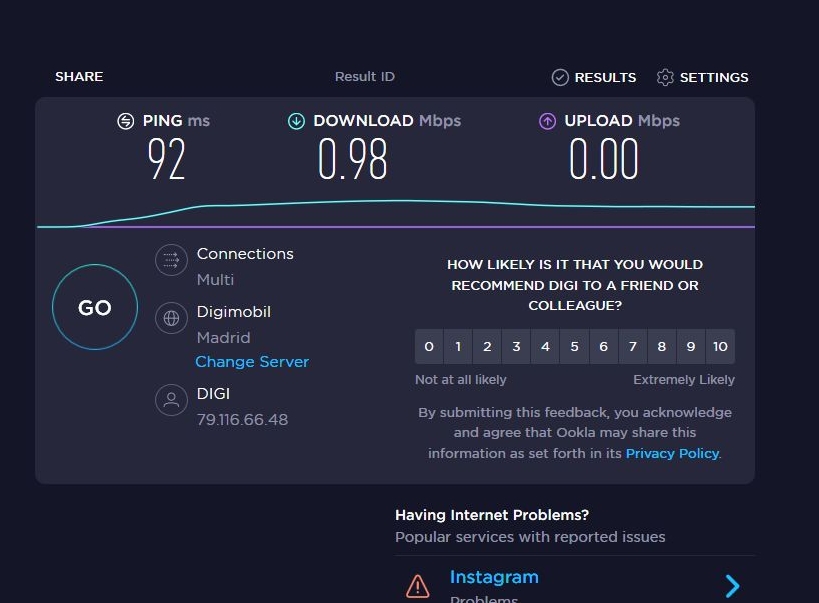The height and width of the screenshot is (603, 819).
Task: Click the Connections multi-arrows icon
Action: point(171,260)
